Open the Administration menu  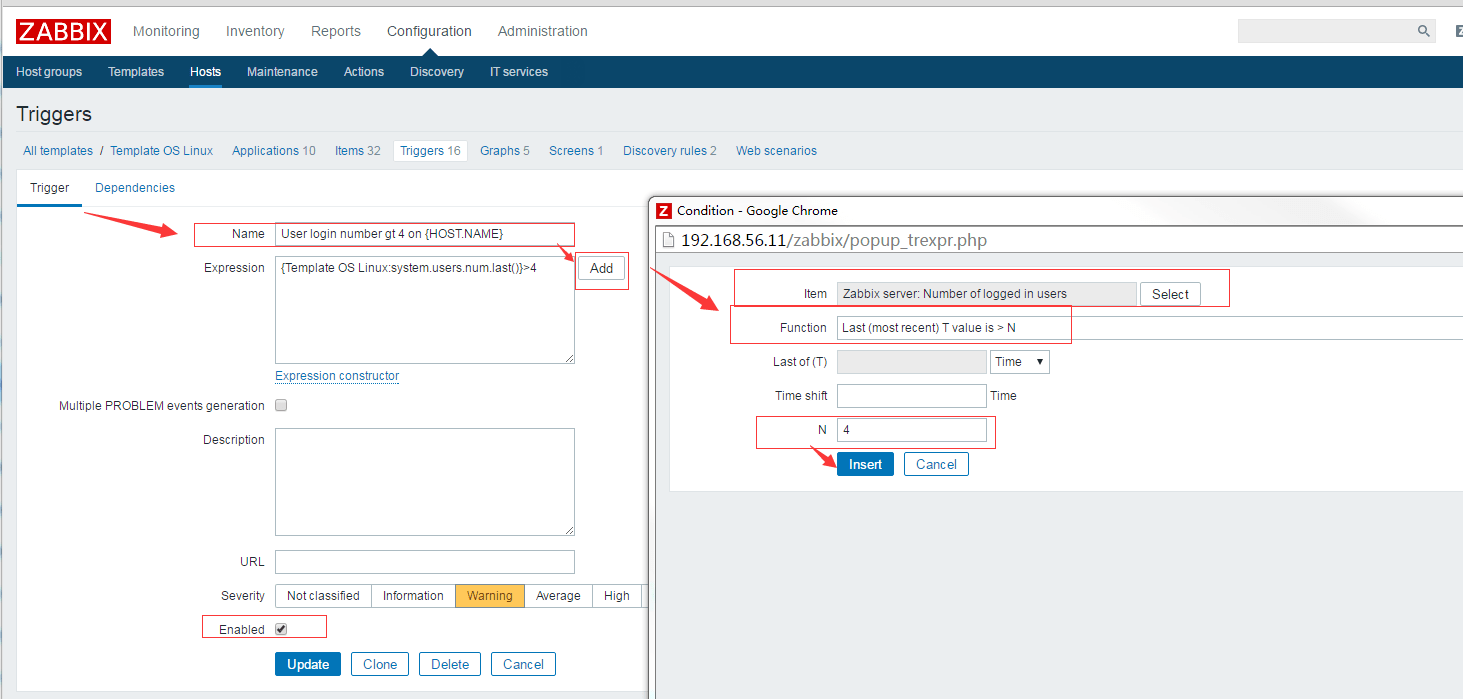[x=542, y=31]
